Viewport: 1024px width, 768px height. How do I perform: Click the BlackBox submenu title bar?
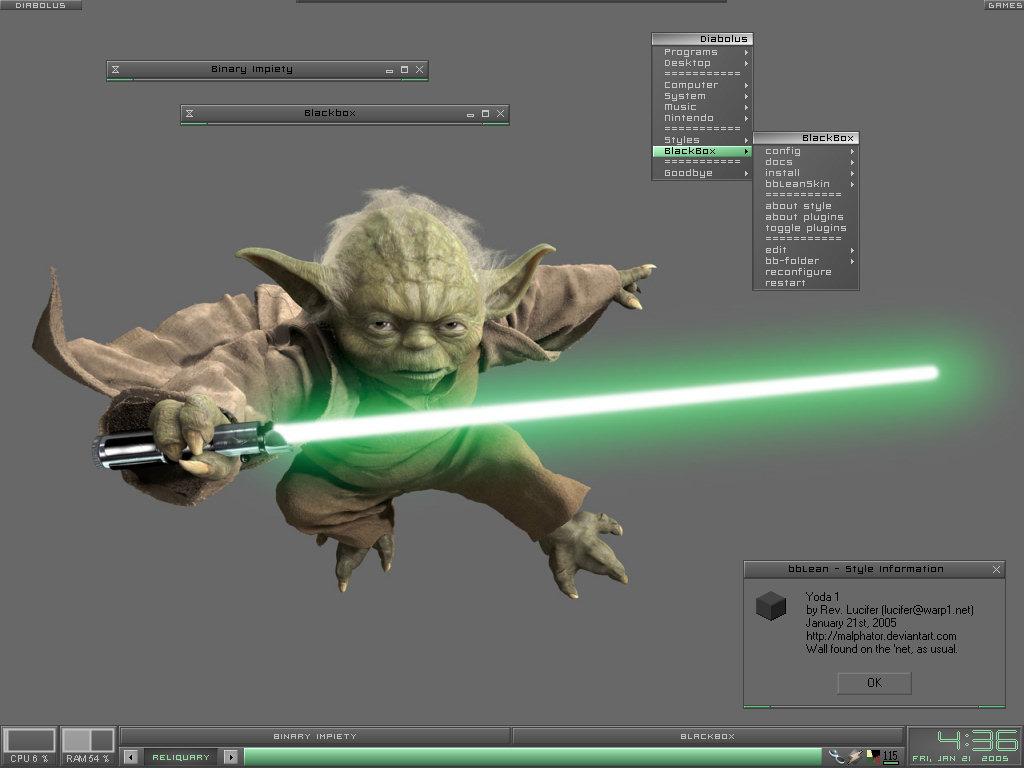click(806, 138)
